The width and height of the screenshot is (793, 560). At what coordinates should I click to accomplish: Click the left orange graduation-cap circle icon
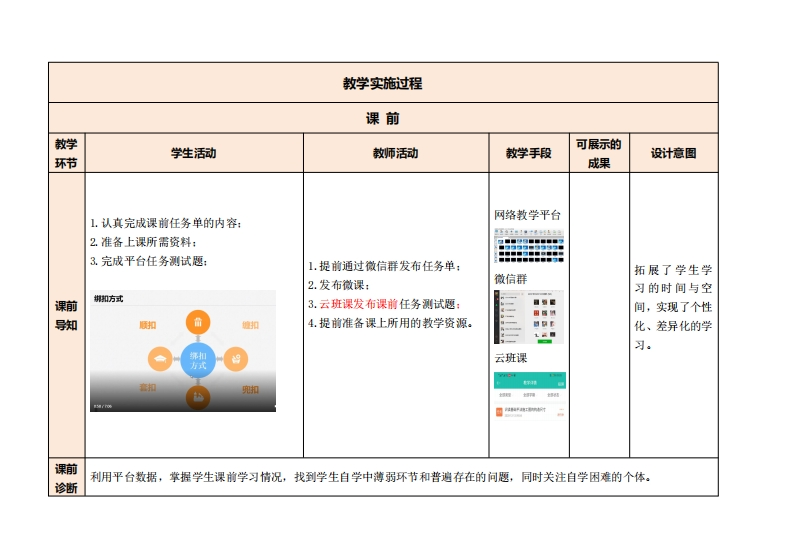160,359
